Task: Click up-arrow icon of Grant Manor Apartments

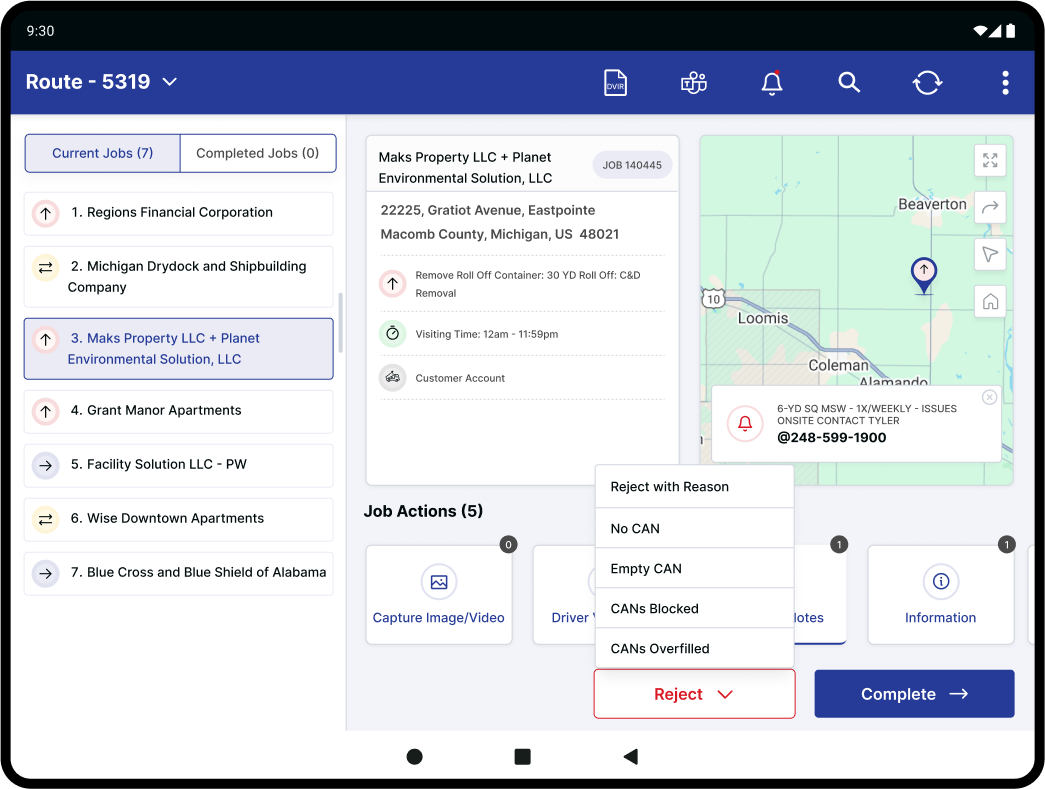Action: click(45, 411)
